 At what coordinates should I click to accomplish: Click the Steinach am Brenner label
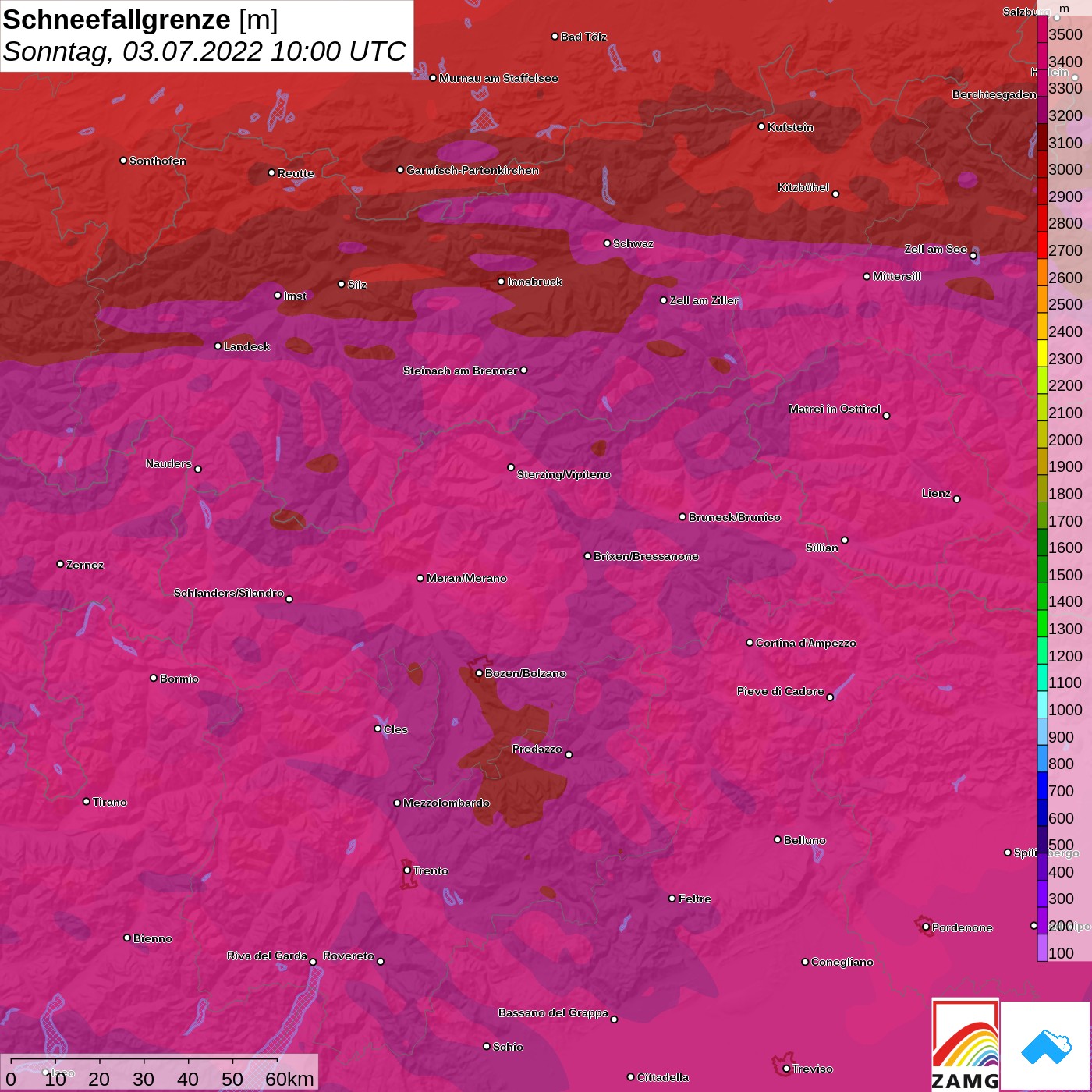(460, 370)
